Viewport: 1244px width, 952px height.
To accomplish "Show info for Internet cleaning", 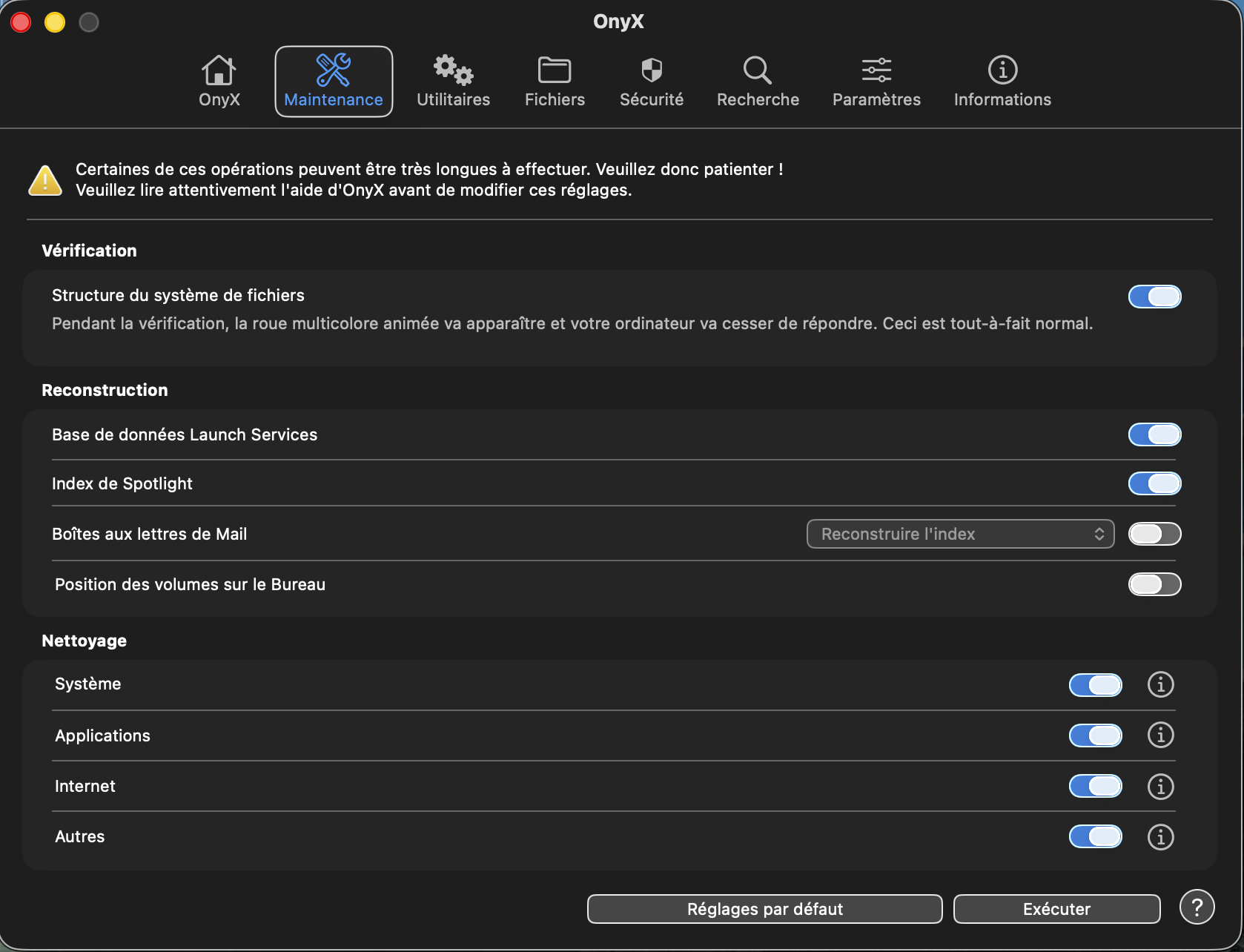I will (x=1160, y=786).
